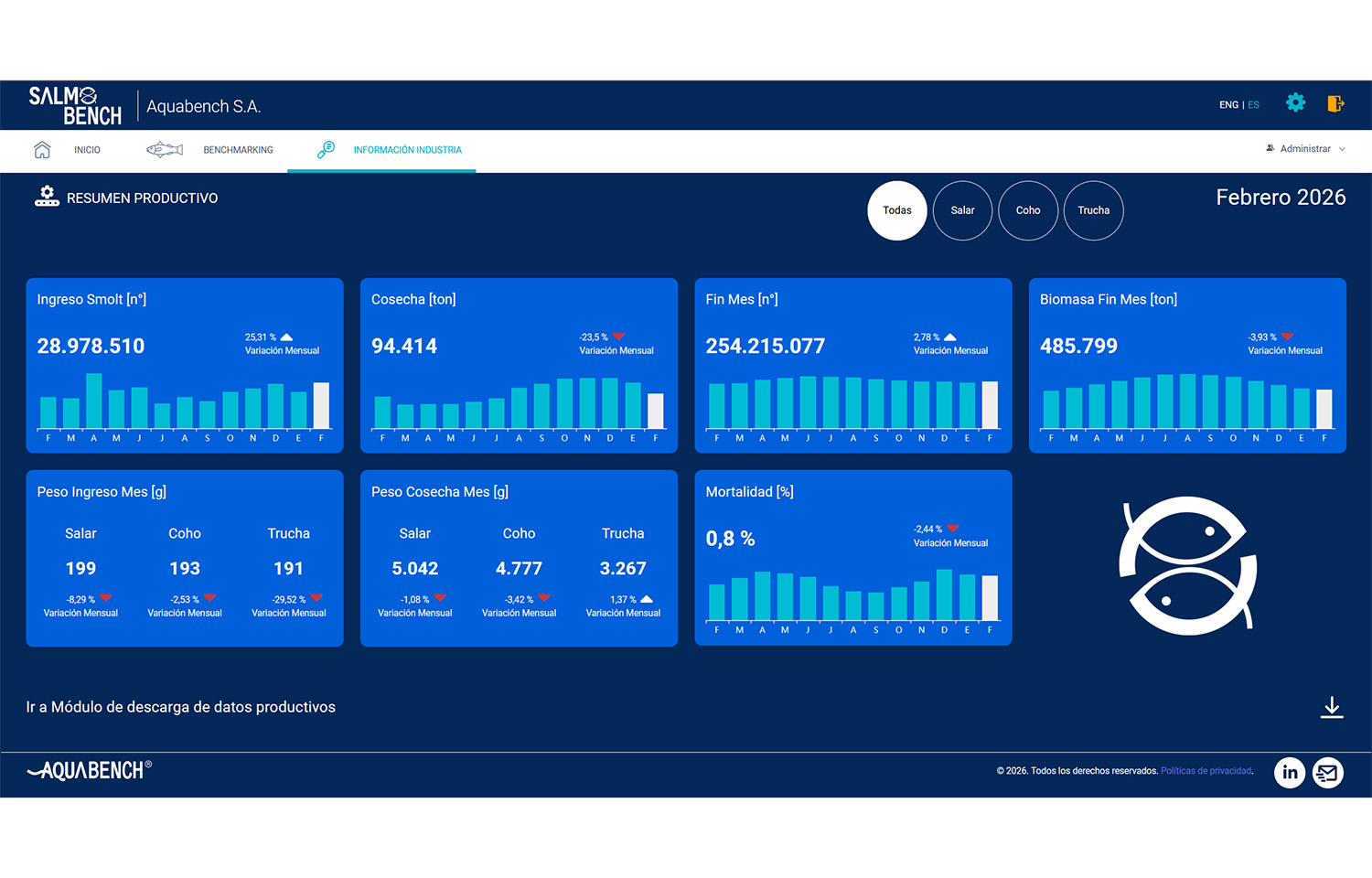Select the Coho species filter
This screenshot has height=878, width=1372.
pos(1028,210)
